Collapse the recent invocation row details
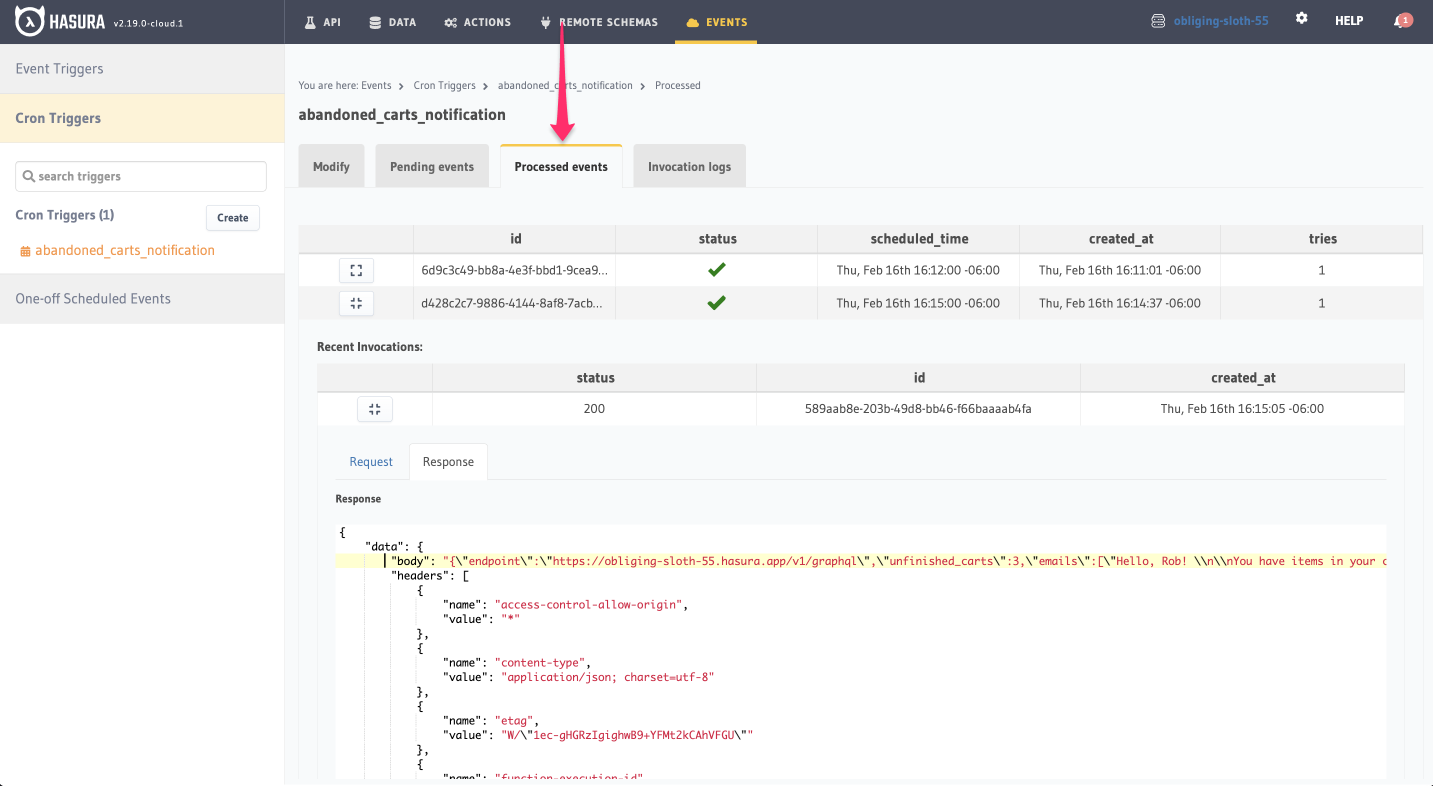1433x786 pixels. pyautogui.click(x=374, y=408)
